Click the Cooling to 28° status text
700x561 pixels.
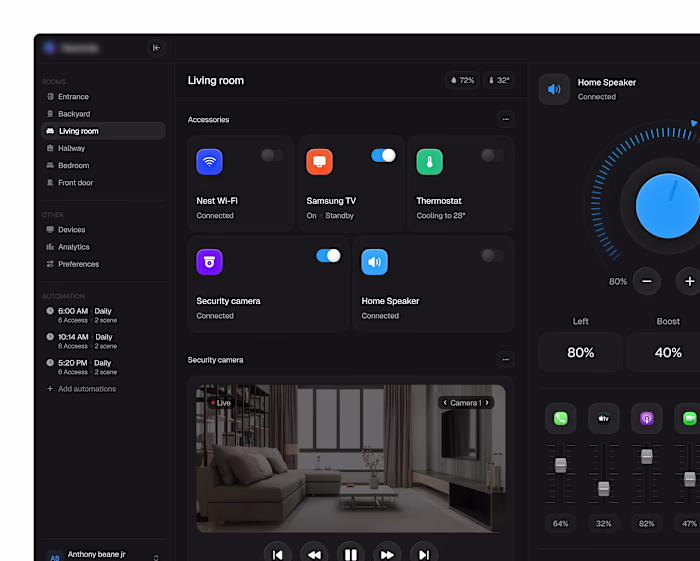pyautogui.click(x=441, y=216)
